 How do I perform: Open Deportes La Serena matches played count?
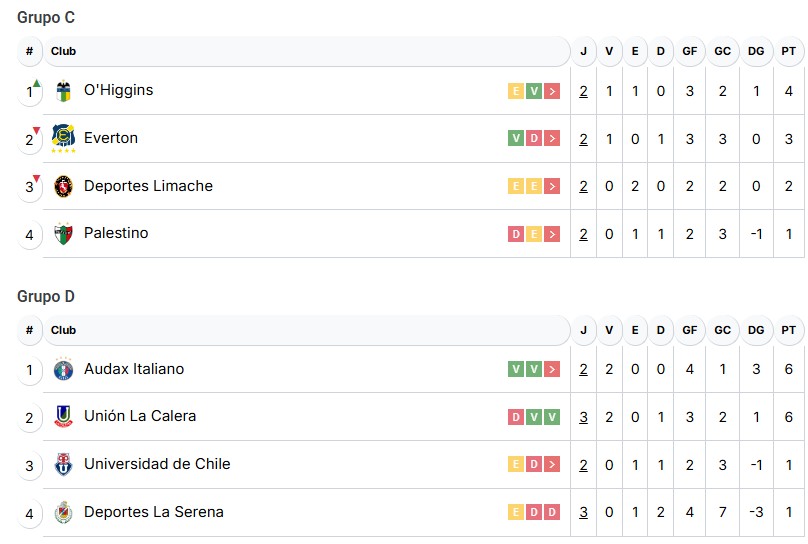coord(584,512)
